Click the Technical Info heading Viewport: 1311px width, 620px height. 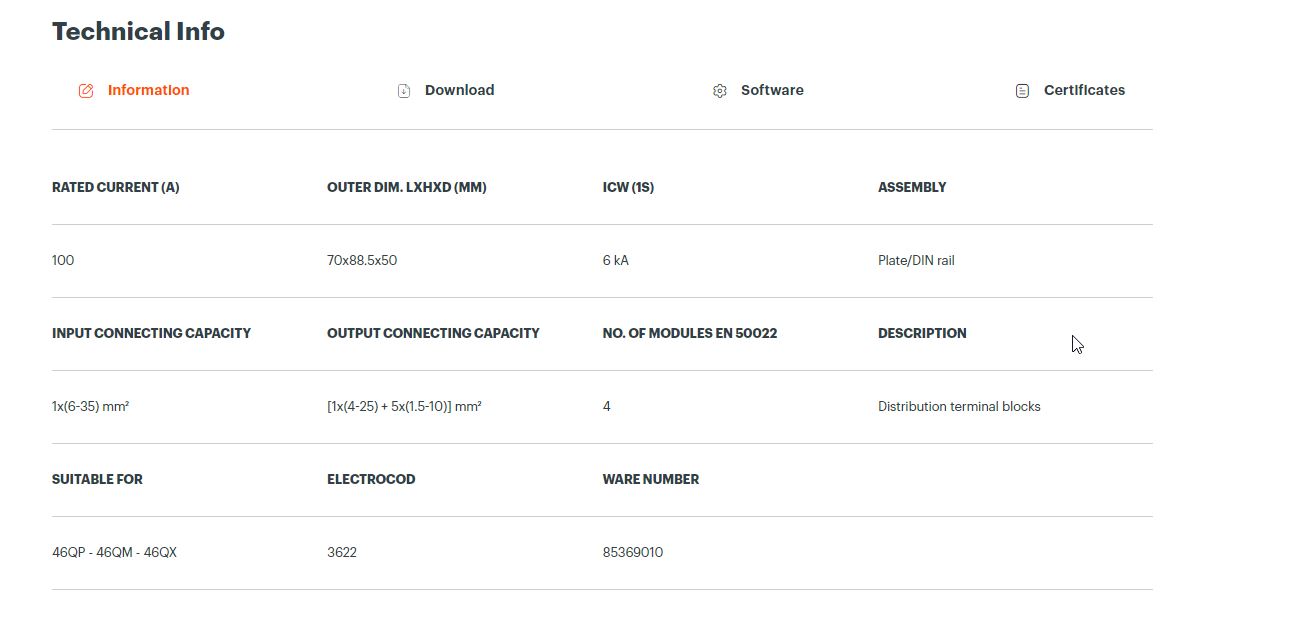click(138, 31)
